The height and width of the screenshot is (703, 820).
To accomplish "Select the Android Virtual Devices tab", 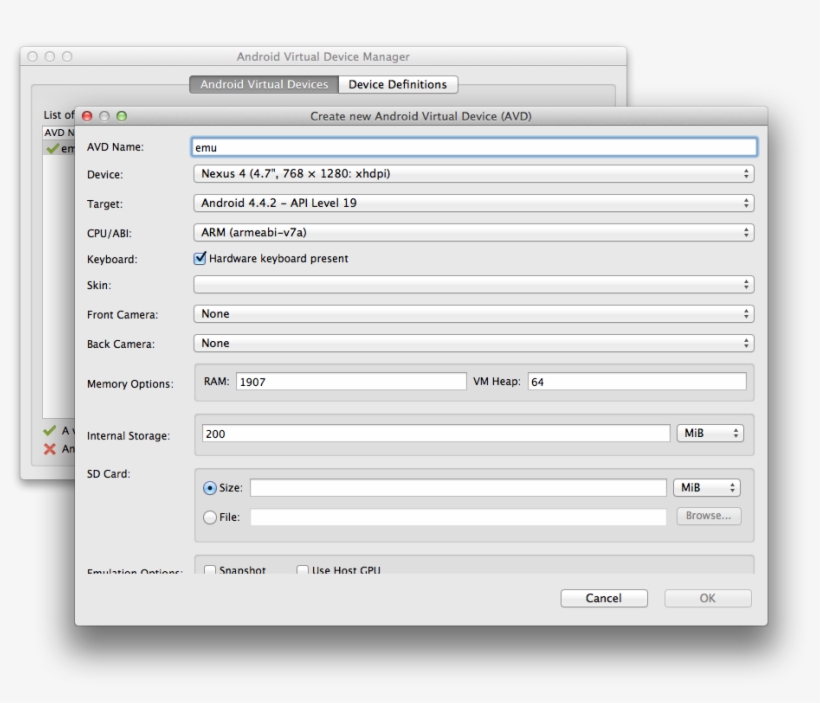I will [264, 85].
